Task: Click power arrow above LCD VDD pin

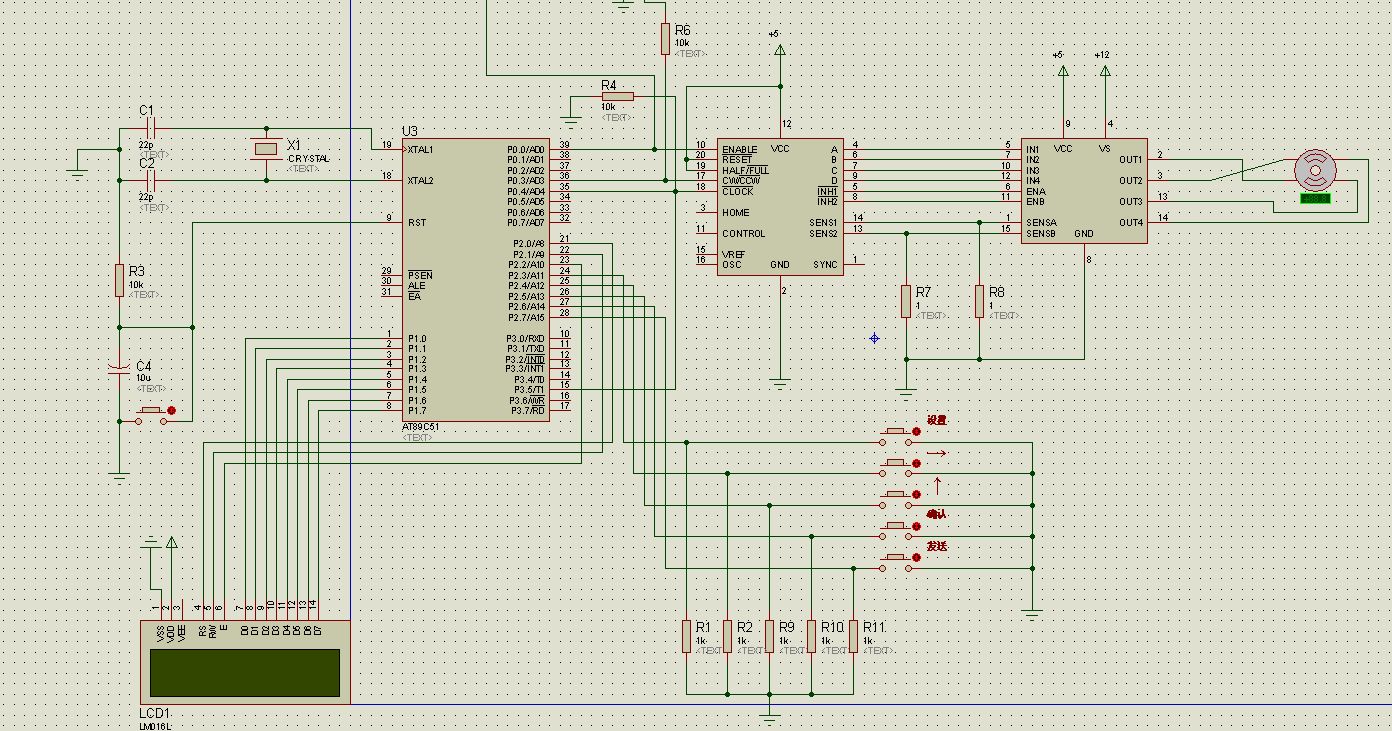Action: click(x=172, y=543)
